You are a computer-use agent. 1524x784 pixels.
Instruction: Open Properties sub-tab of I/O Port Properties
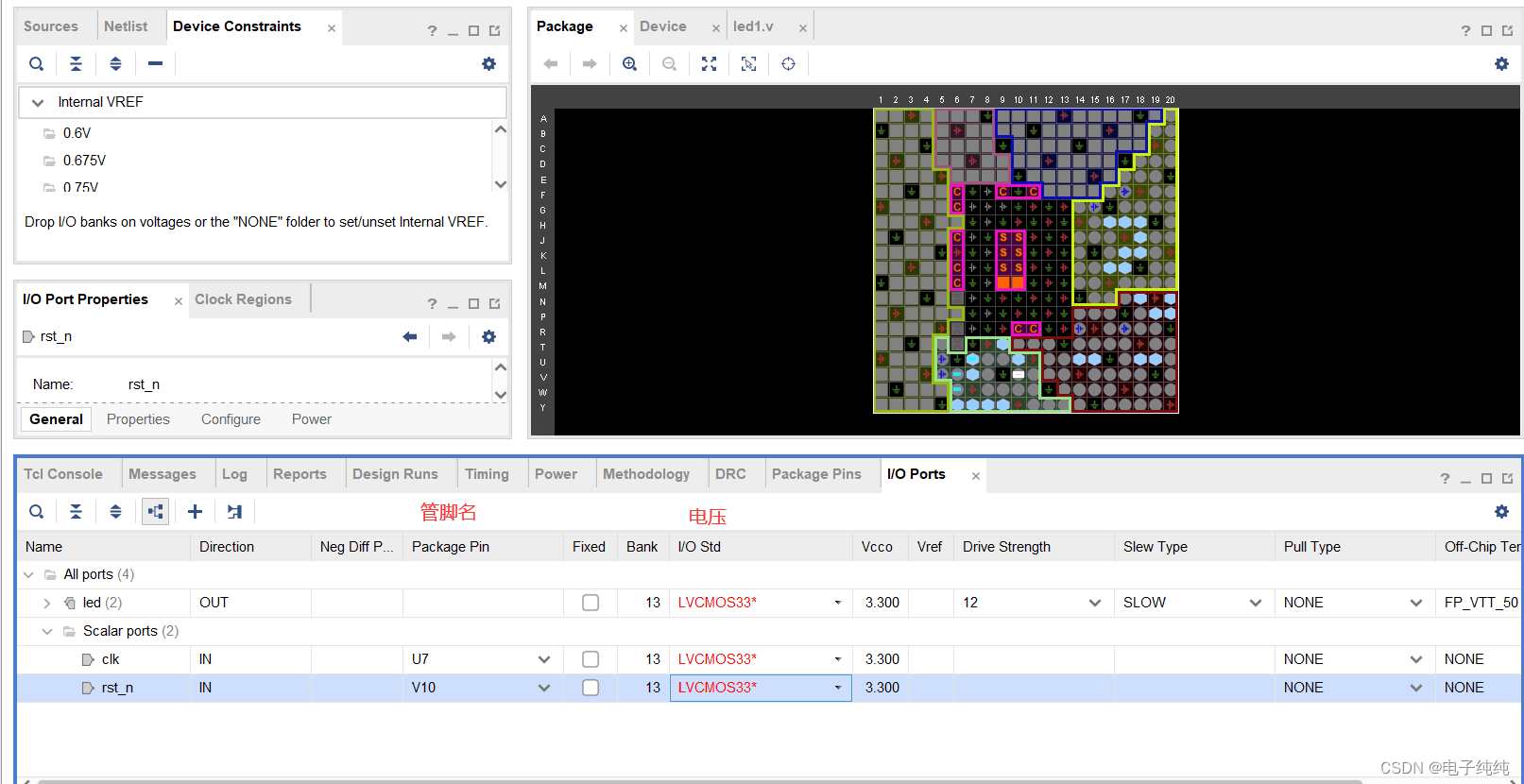tap(138, 419)
